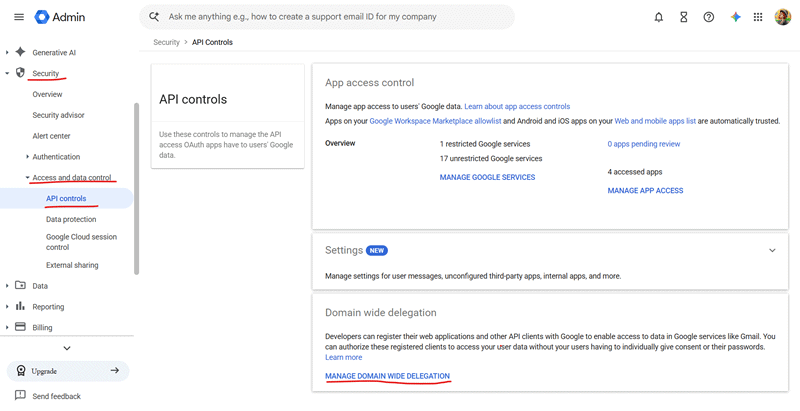This screenshot has width=800, height=411.
Task: Click the Billing card icon
Action: [x=20, y=326]
